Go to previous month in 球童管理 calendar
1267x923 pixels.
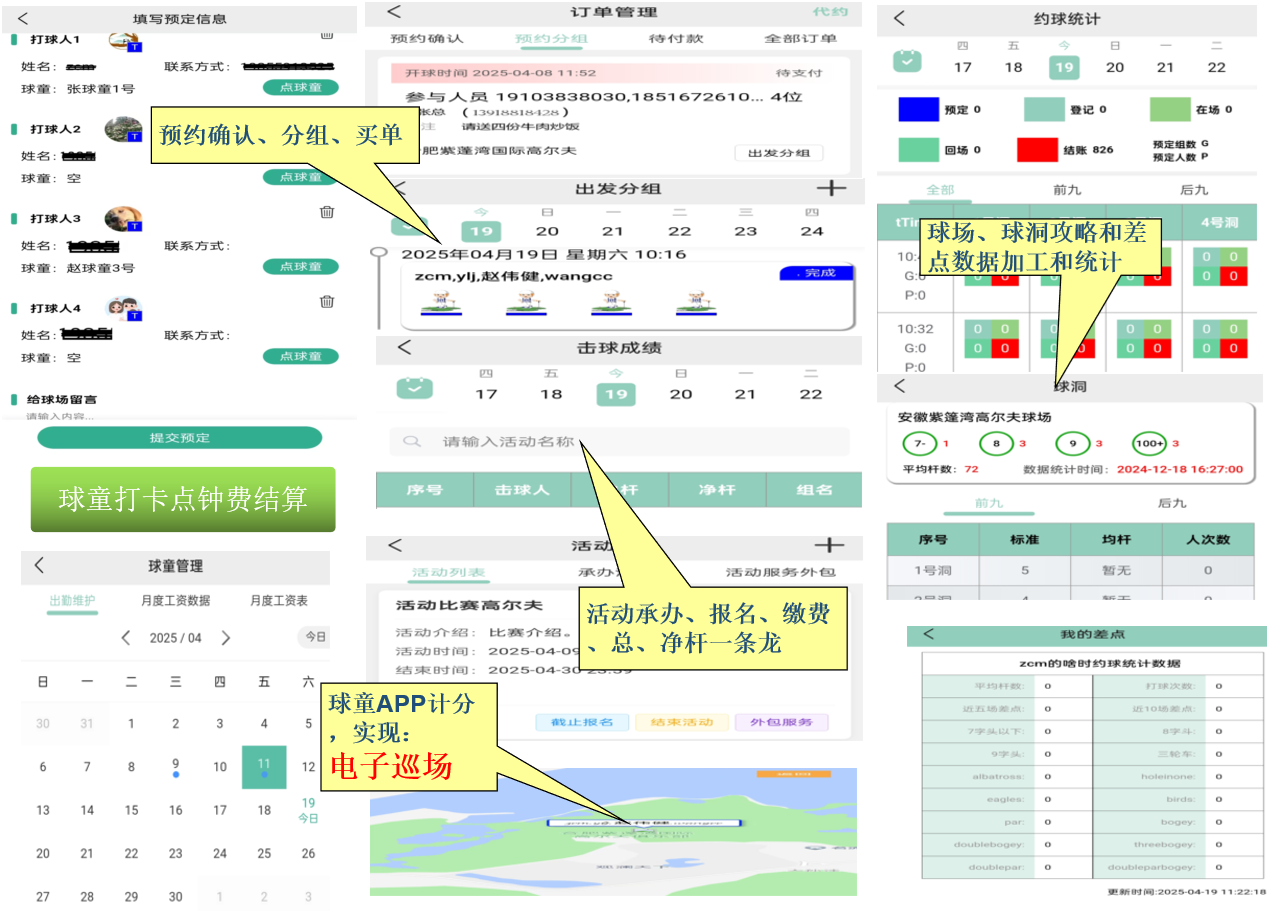tap(126, 638)
